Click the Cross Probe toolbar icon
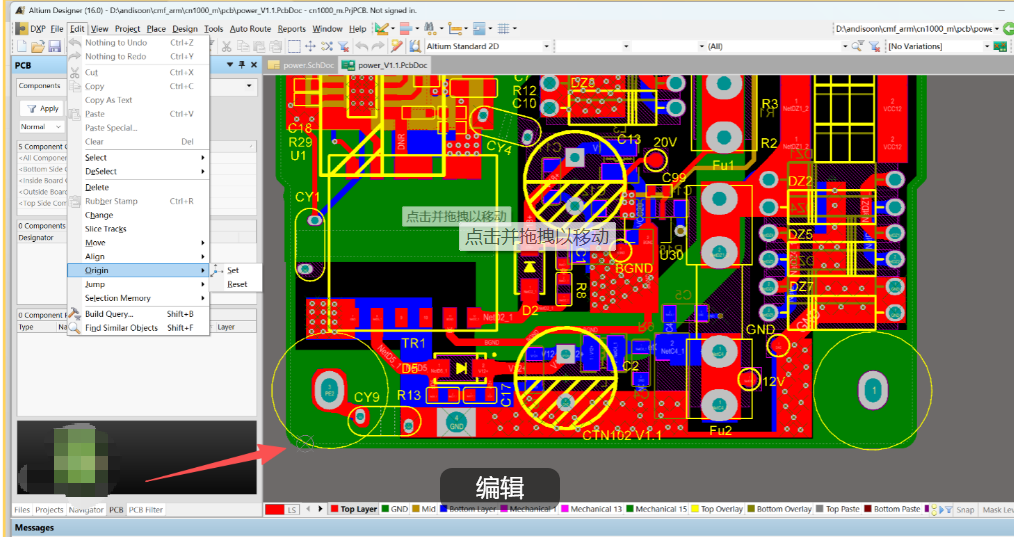 click(x=397, y=46)
